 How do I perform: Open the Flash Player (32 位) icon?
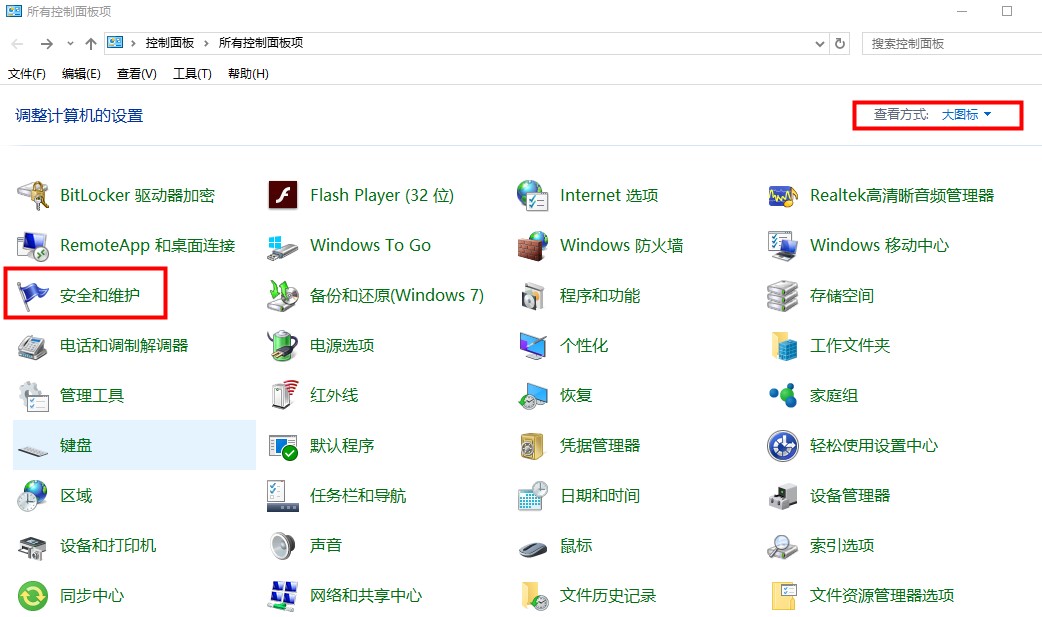click(282, 195)
